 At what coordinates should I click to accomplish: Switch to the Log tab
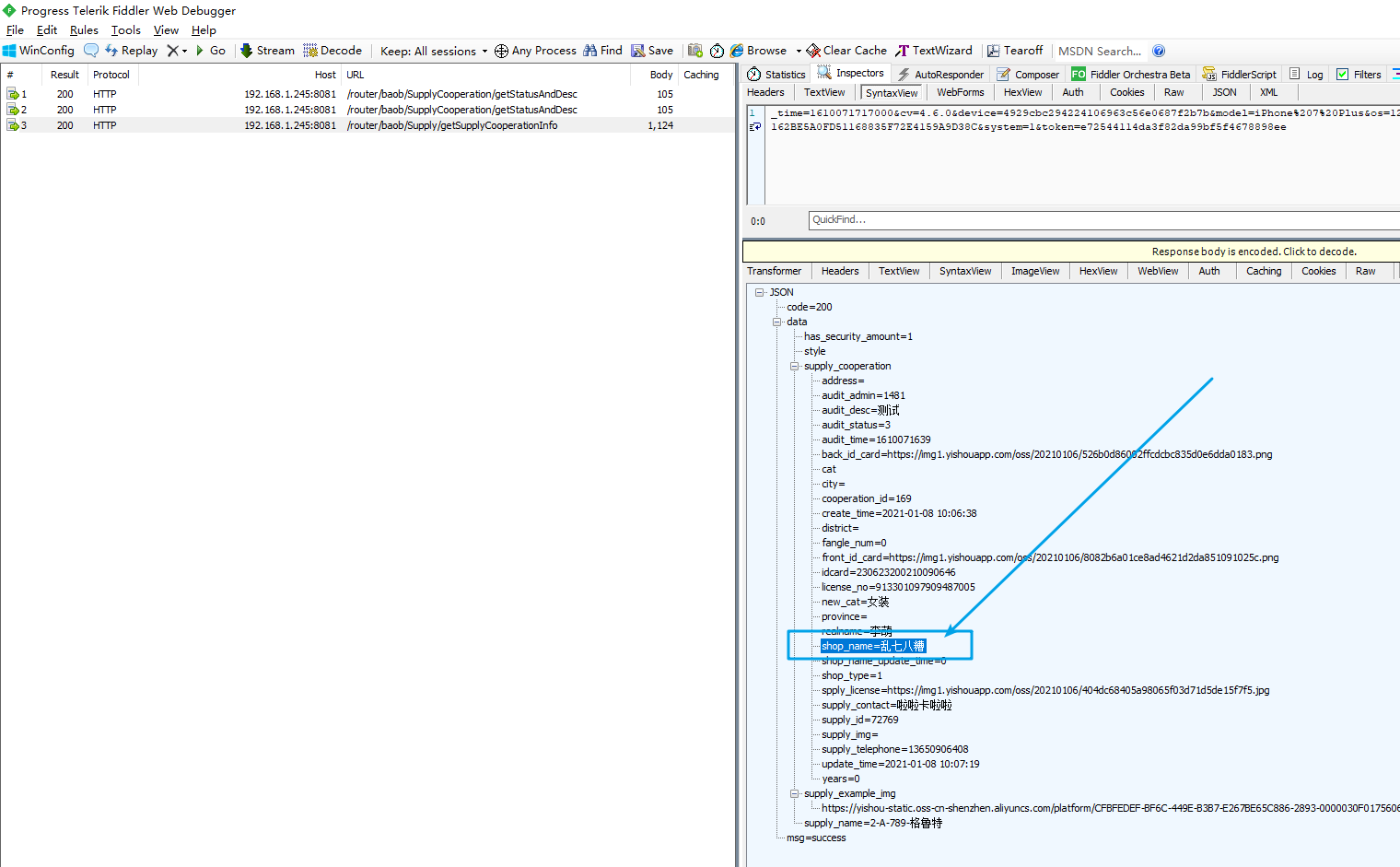pos(1306,74)
